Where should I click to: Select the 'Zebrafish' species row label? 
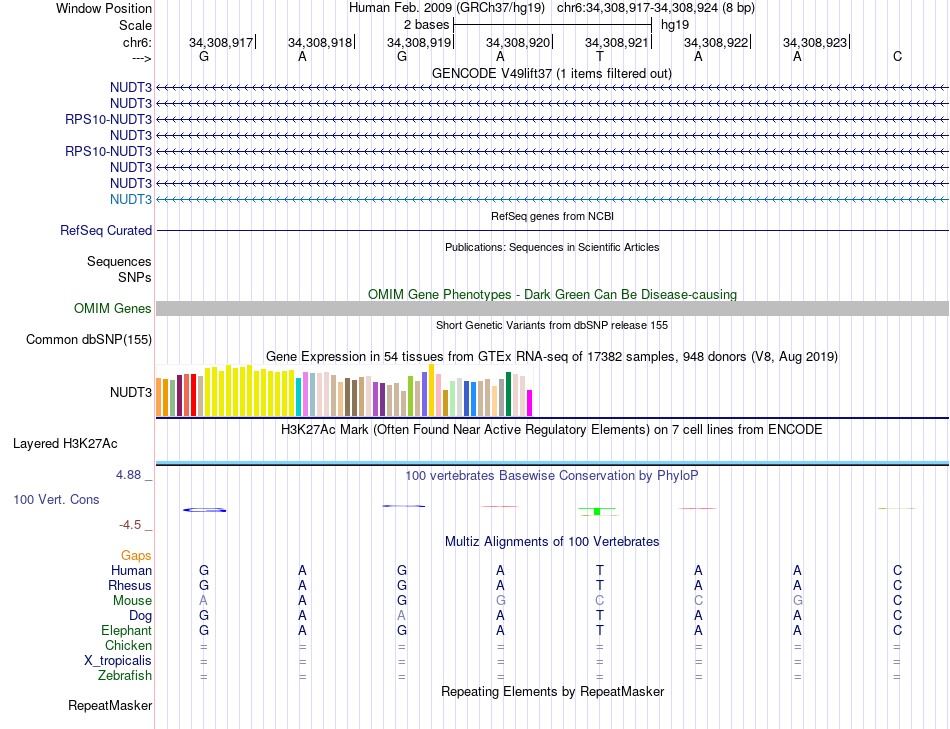point(125,675)
